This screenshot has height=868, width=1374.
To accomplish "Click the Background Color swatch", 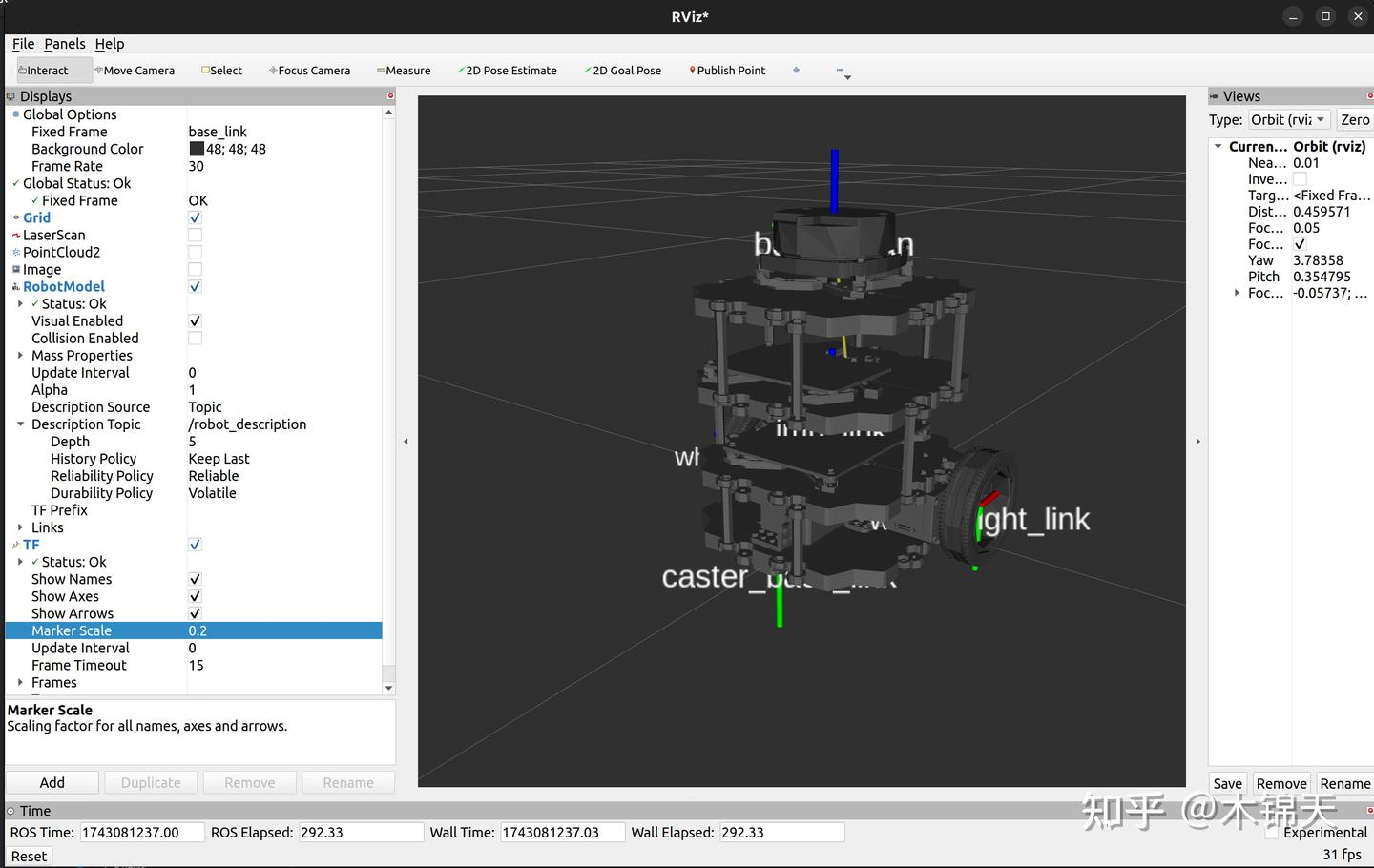I will 197,149.
